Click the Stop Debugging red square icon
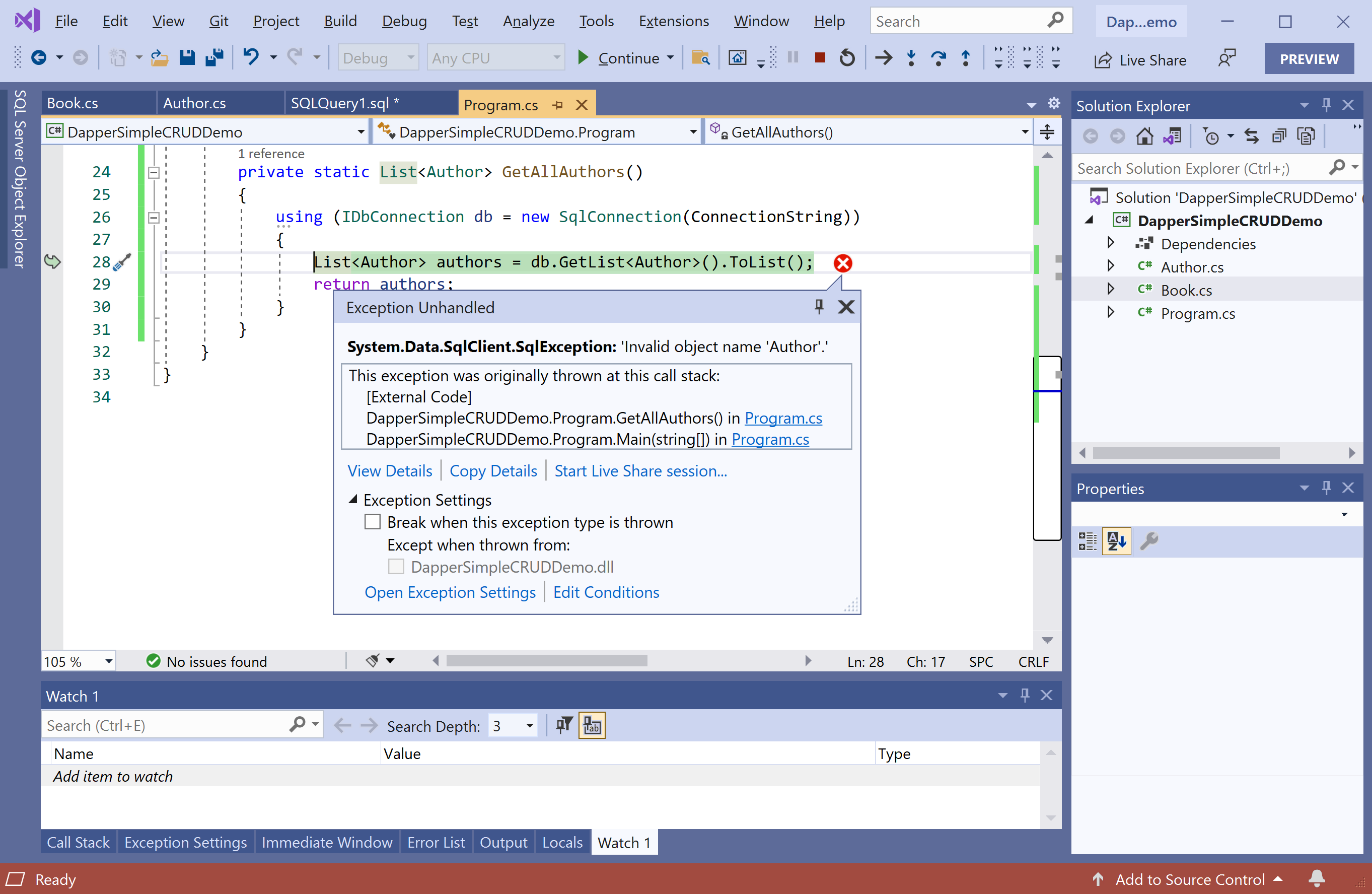Screen dimensions: 1372x894 coord(820,58)
